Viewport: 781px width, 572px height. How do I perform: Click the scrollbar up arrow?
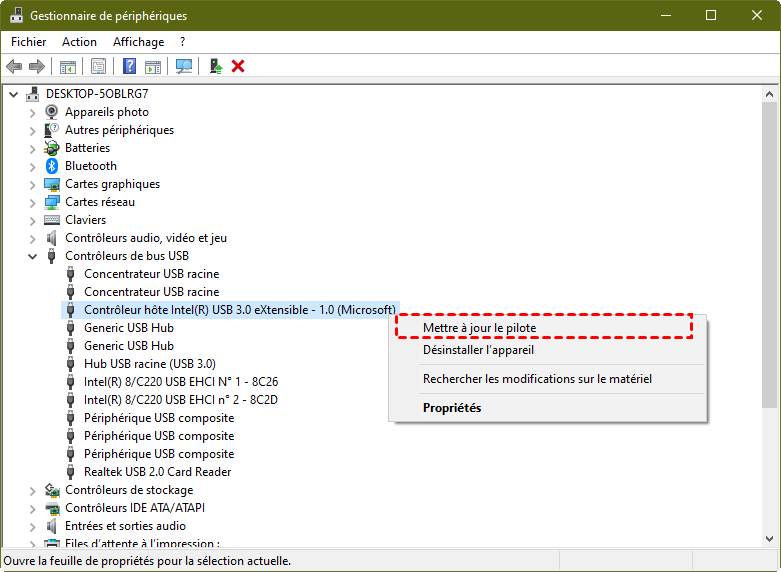[769, 94]
